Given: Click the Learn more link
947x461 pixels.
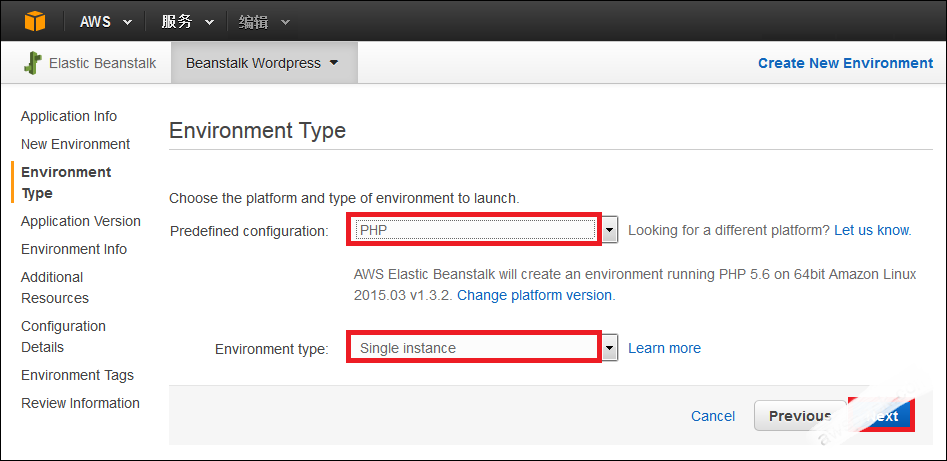Looking at the screenshot, I should (664, 348).
